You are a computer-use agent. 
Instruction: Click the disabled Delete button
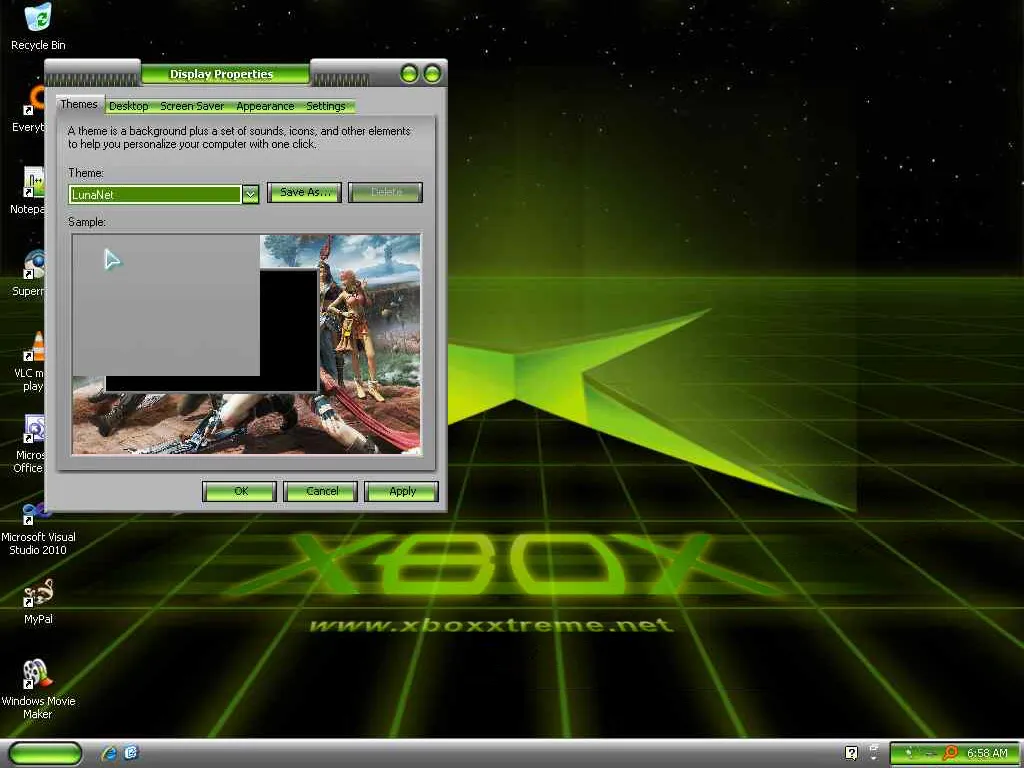click(385, 192)
